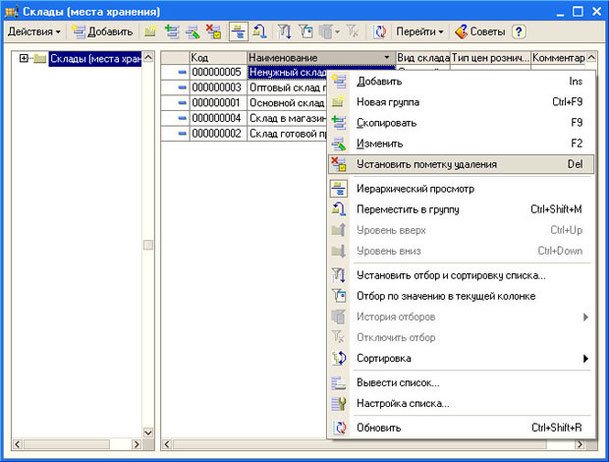Expand the 'Склады (места хранения)' tree node
Screen dimensions: 609x462
24,58
